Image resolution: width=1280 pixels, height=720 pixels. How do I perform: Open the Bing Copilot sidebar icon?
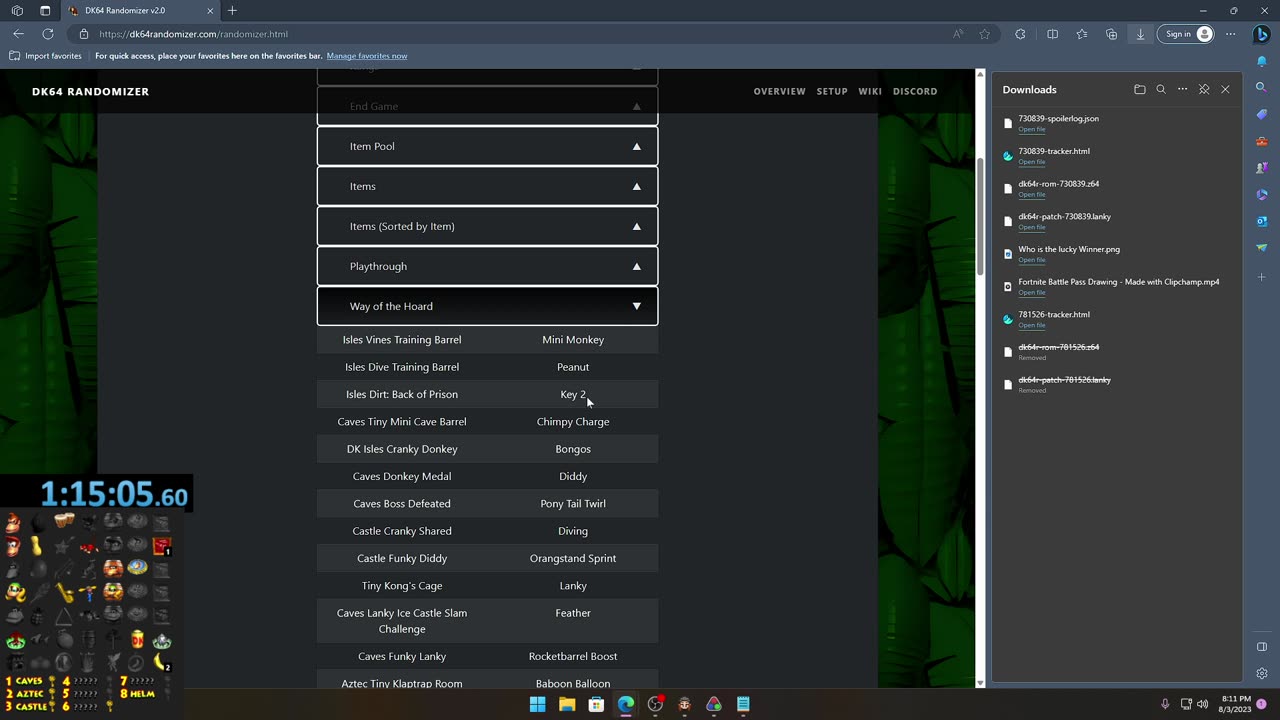click(1260, 34)
